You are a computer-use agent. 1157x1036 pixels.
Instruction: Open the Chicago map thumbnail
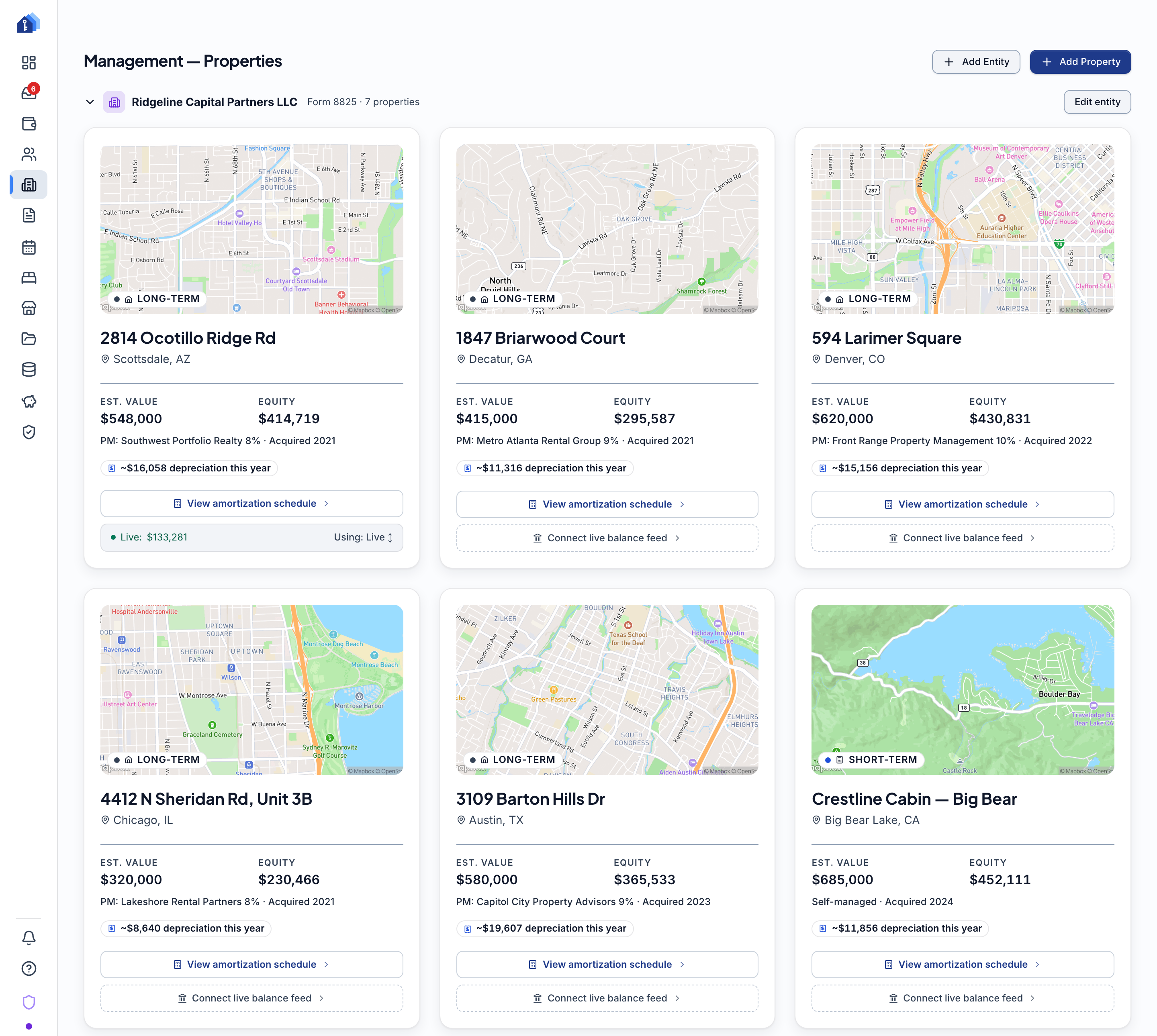point(251,689)
